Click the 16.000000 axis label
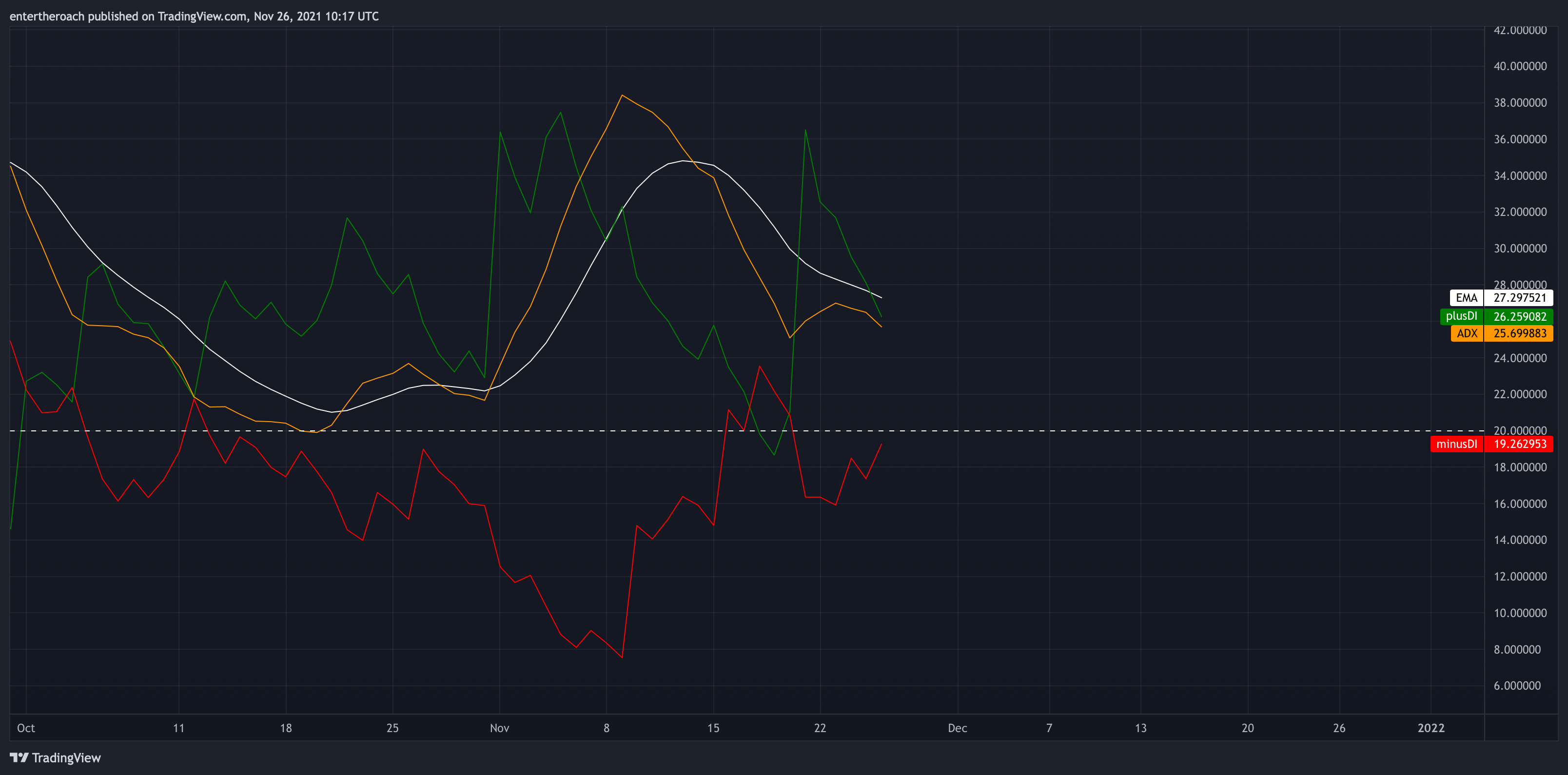The width and height of the screenshot is (1568, 775). click(1520, 504)
